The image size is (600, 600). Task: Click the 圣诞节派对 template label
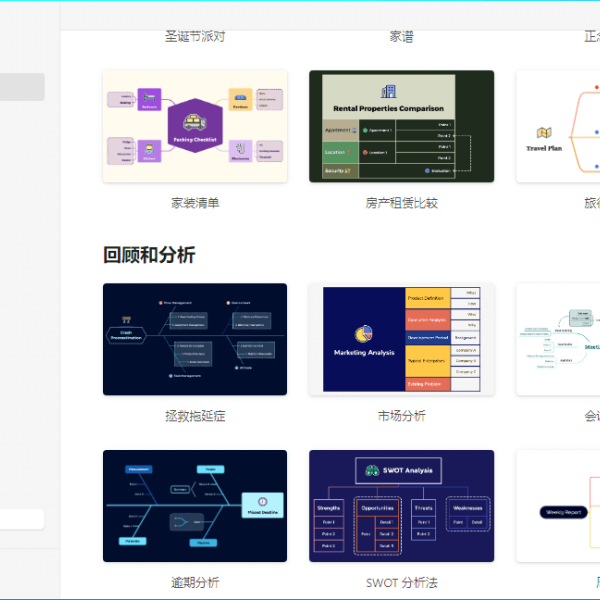[x=195, y=37]
